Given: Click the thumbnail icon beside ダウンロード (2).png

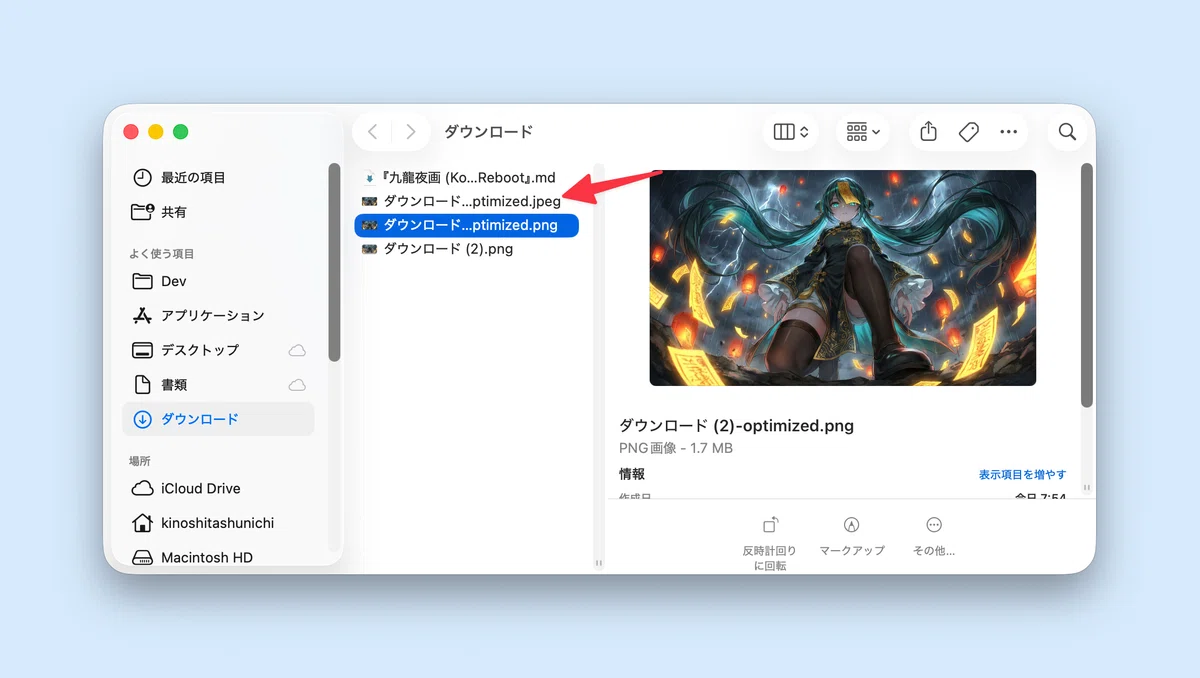Looking at the screenshot, I should tap(369, 249).
